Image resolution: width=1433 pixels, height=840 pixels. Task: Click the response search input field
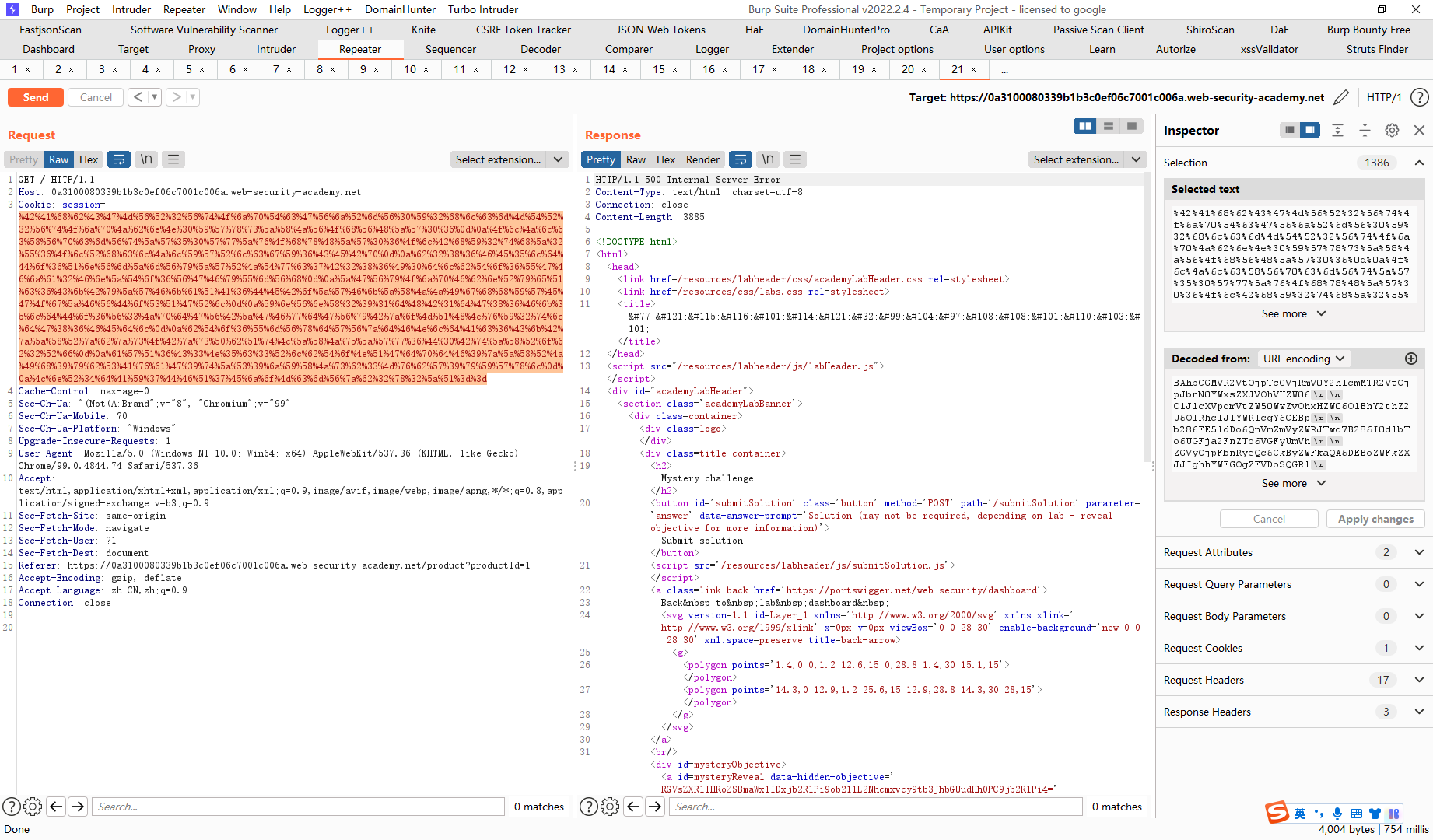point(876,807)
